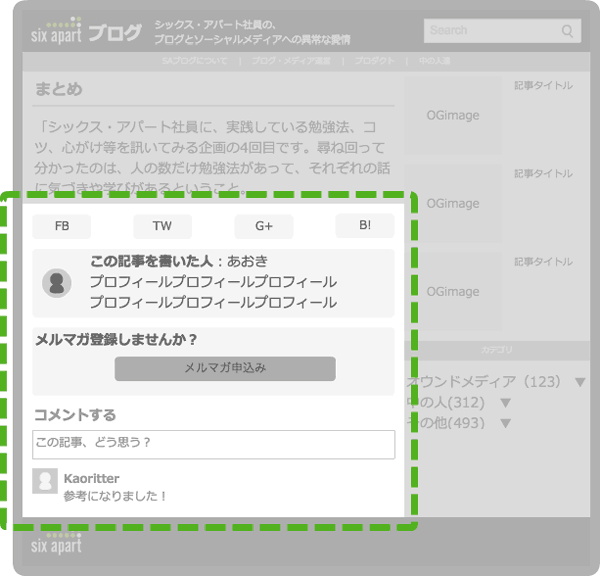Open the first OGimage thumbnail

click(452, 115)
